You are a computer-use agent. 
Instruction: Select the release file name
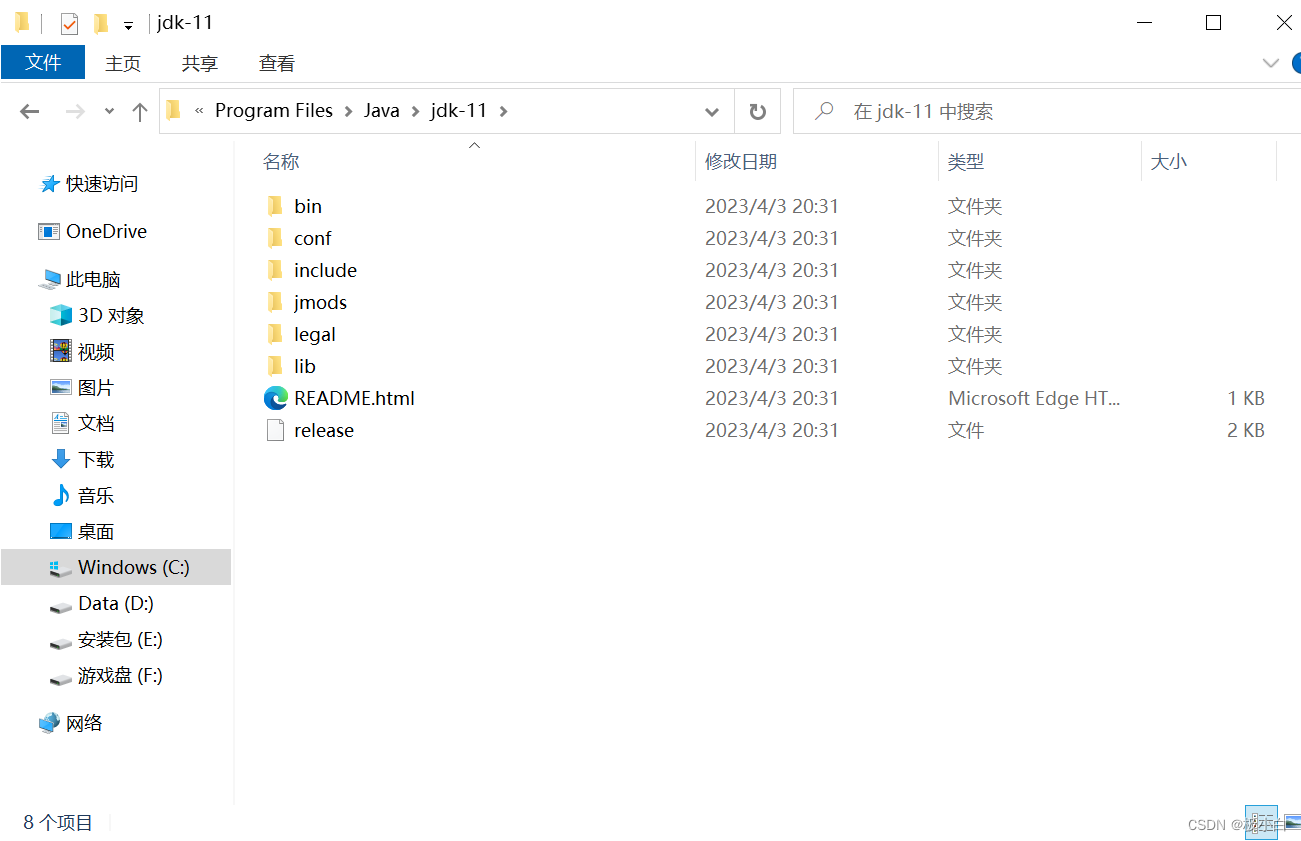(324, 430)
